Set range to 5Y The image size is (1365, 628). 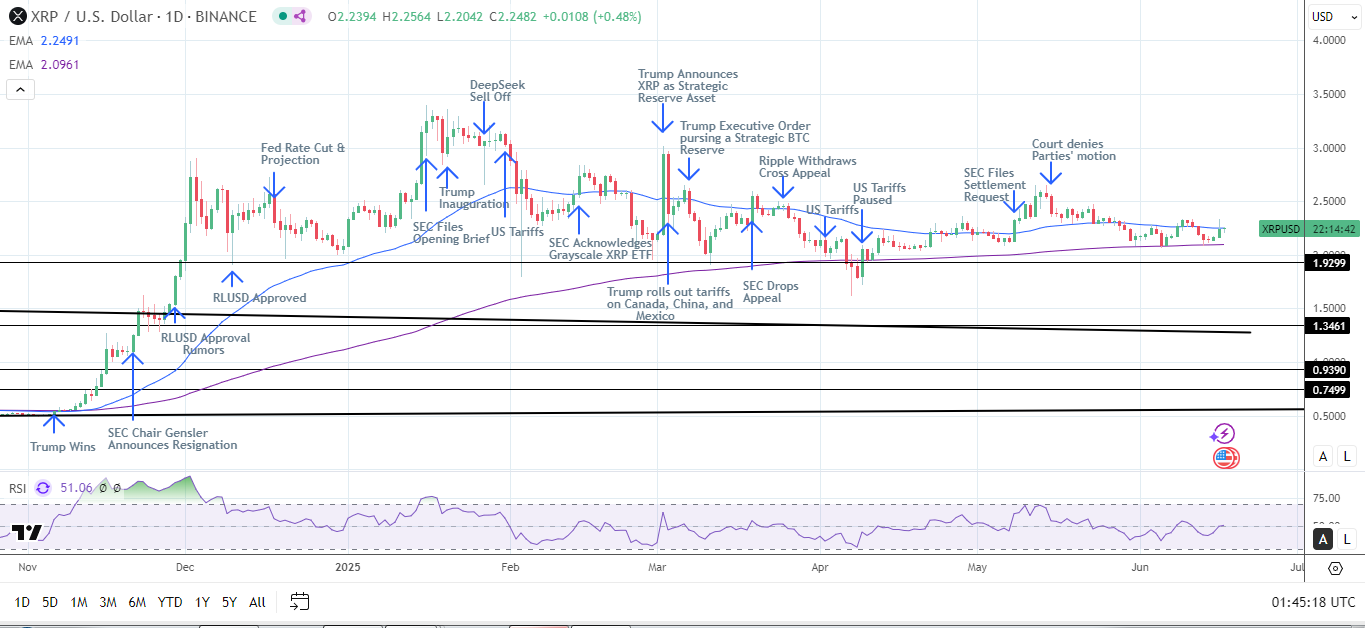[229, 602]
